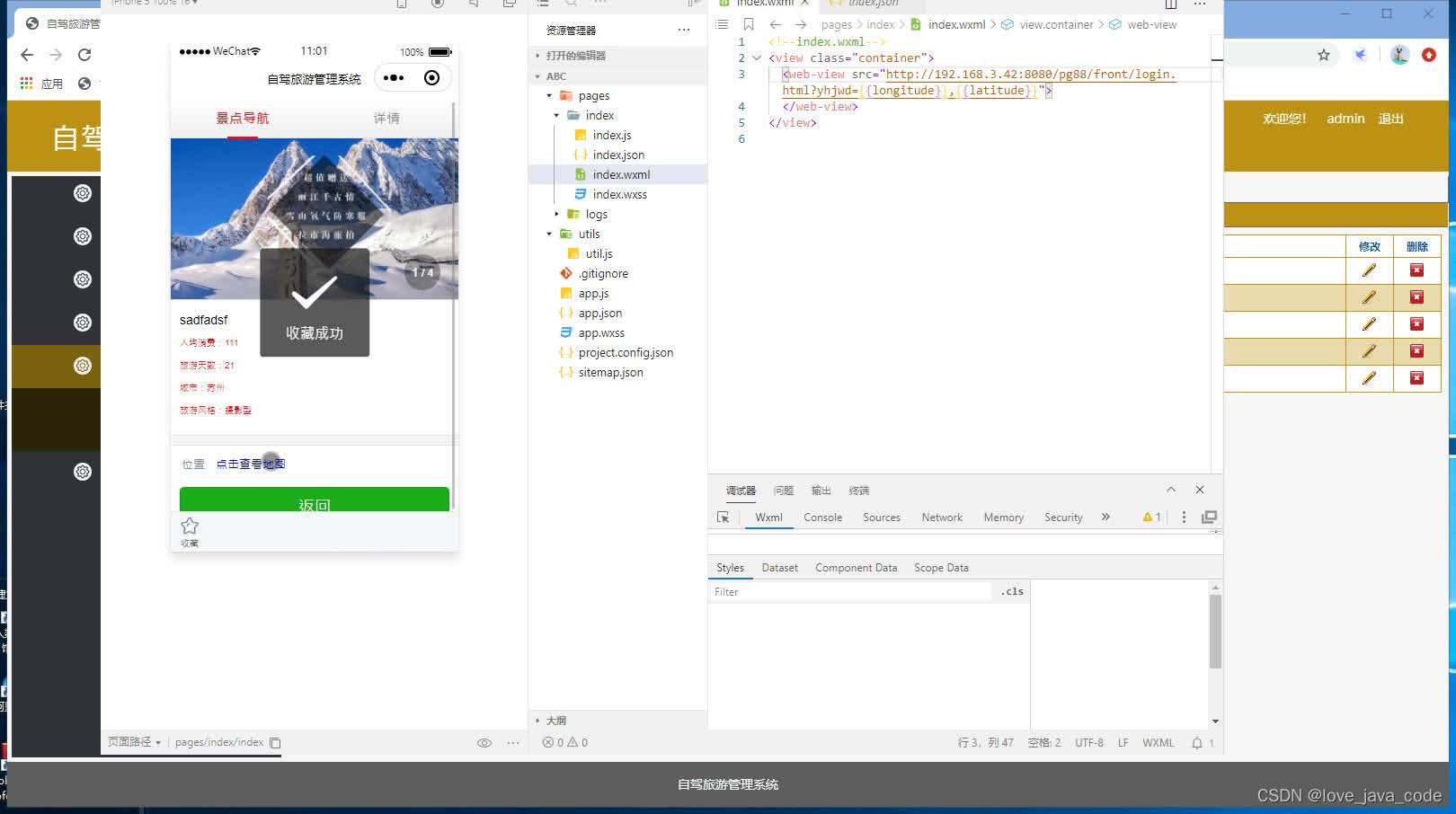Select the Component Data tab

pyautogui.click(x=856, y=568)
